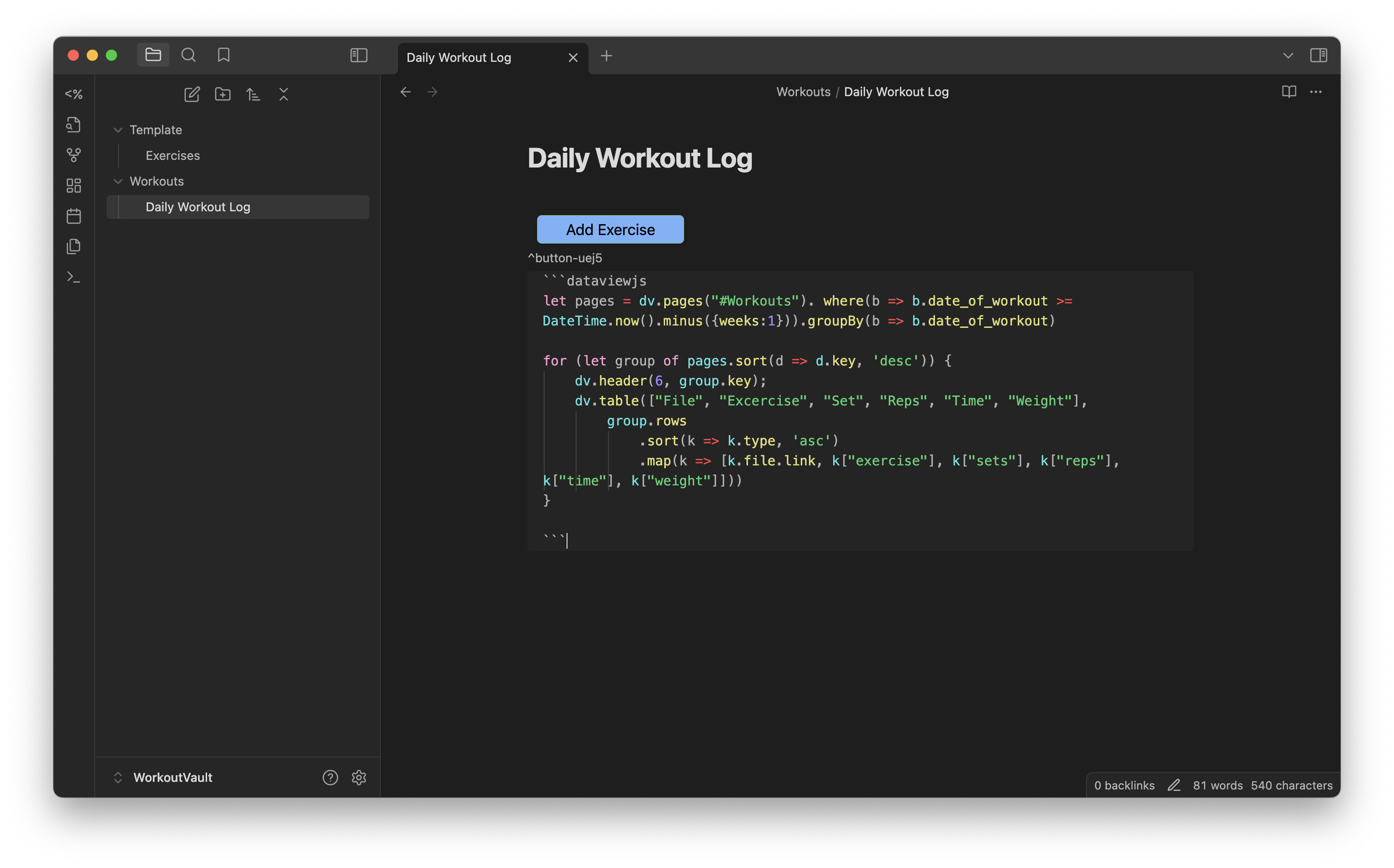Toggle the editing mode pencil in status bar
Screen dimensions: 1394x868
pyautogui.click(x=1174, y=785)
